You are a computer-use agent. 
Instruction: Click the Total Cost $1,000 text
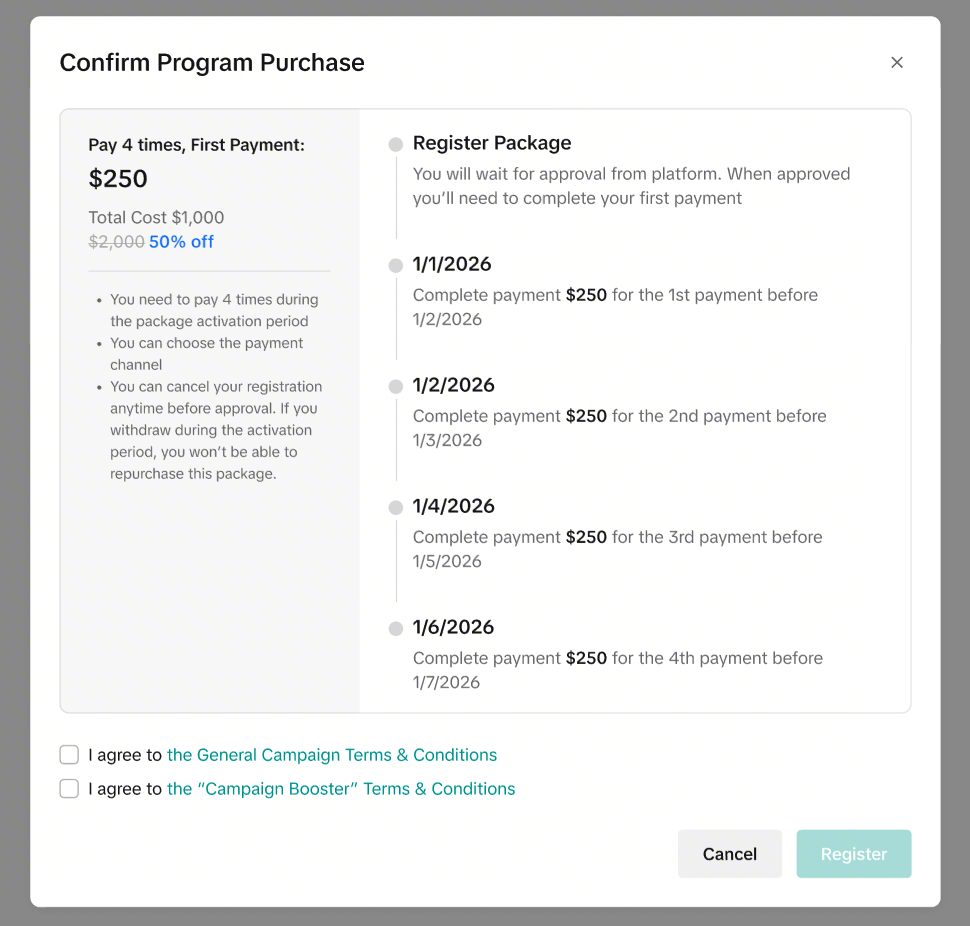coord(156,218)
